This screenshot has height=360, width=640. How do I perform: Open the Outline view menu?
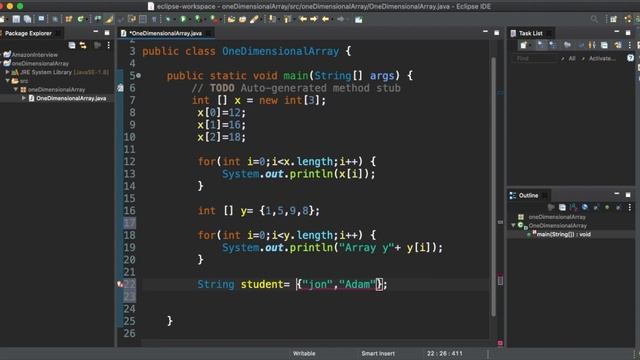tap(629, 207)
